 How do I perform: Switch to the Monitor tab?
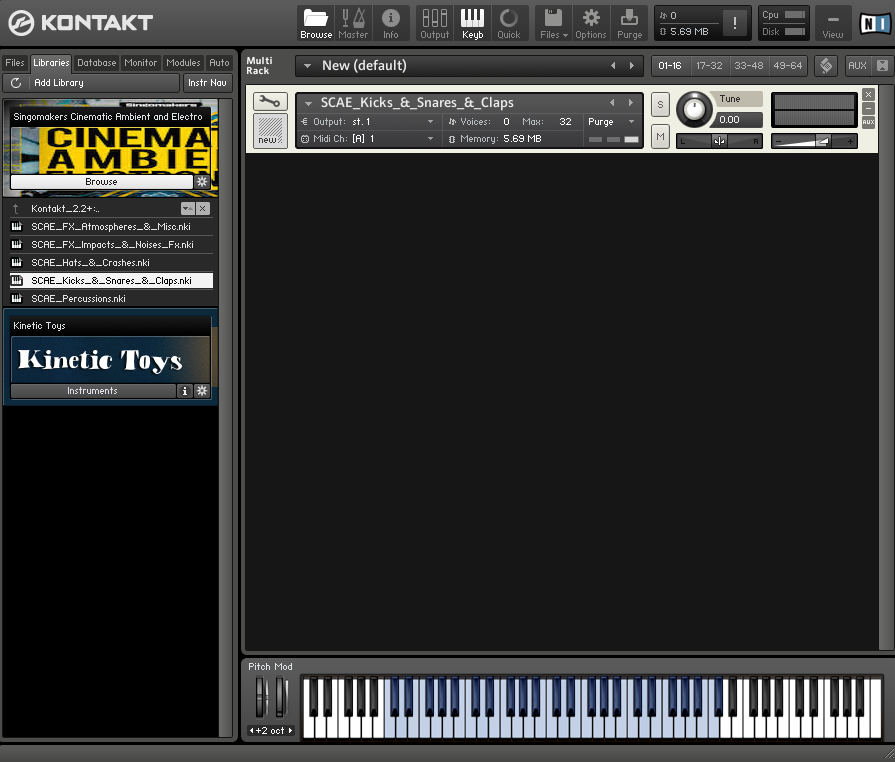point(140,63)
